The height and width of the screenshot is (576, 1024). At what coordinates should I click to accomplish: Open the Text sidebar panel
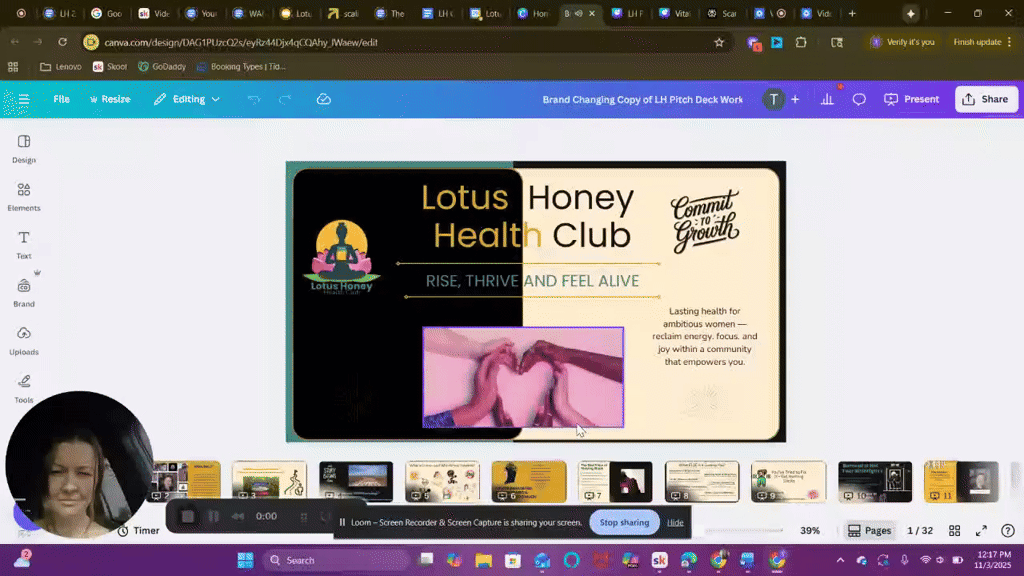click(x=24, y=245)
